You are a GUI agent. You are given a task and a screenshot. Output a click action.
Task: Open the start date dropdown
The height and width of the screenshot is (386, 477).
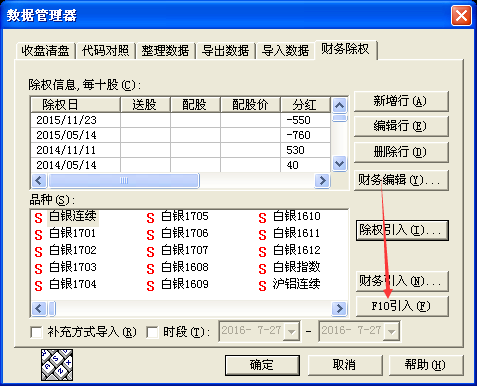[291, 331]
